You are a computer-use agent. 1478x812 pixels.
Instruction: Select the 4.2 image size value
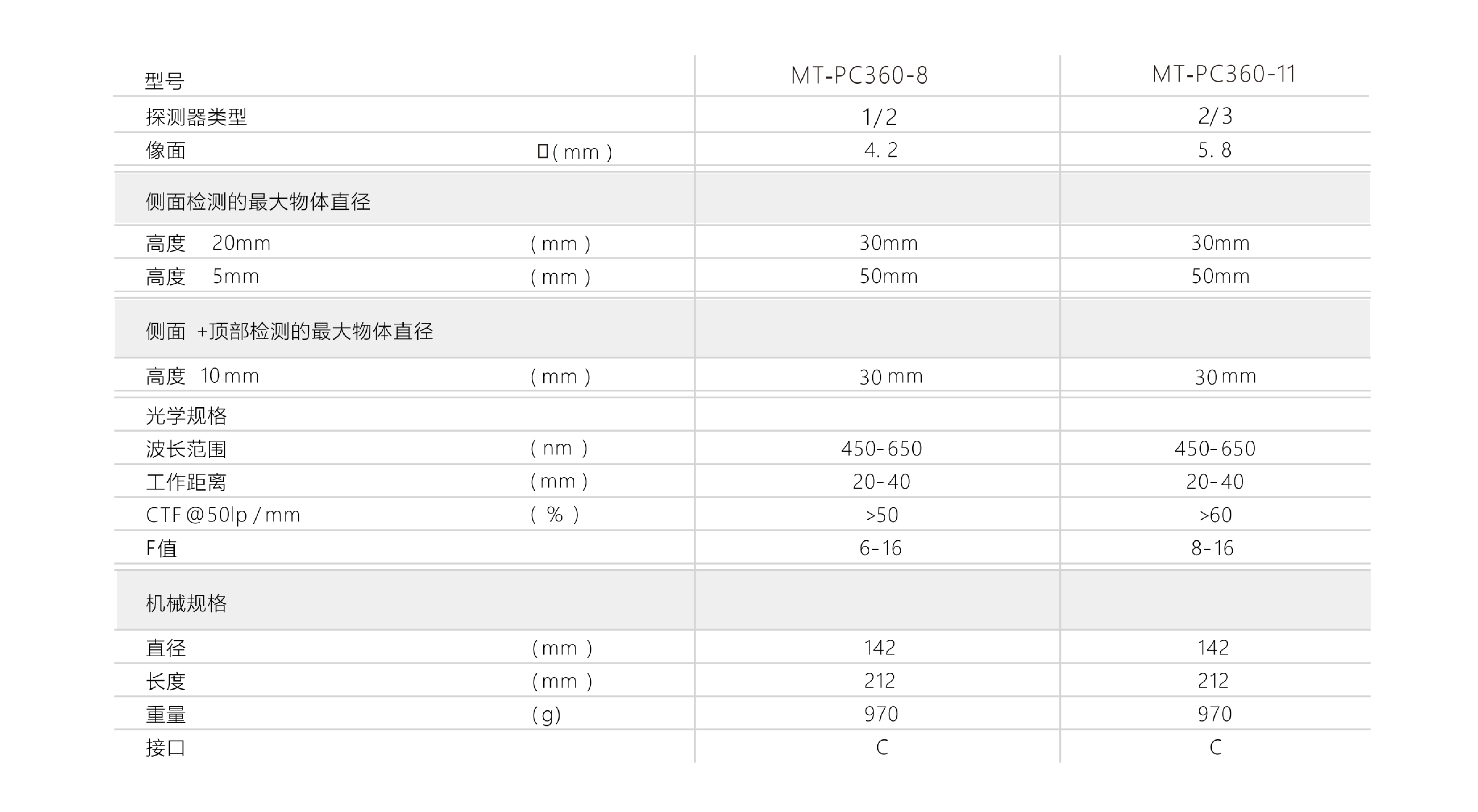click(x=880, y=150)
